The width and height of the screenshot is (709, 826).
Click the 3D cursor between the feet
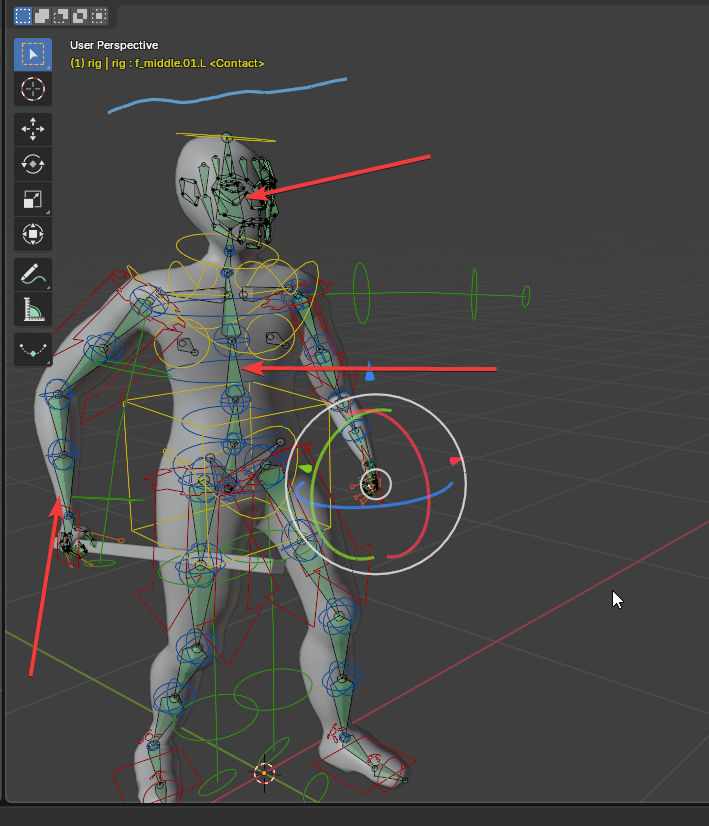(x=264, y=772)
